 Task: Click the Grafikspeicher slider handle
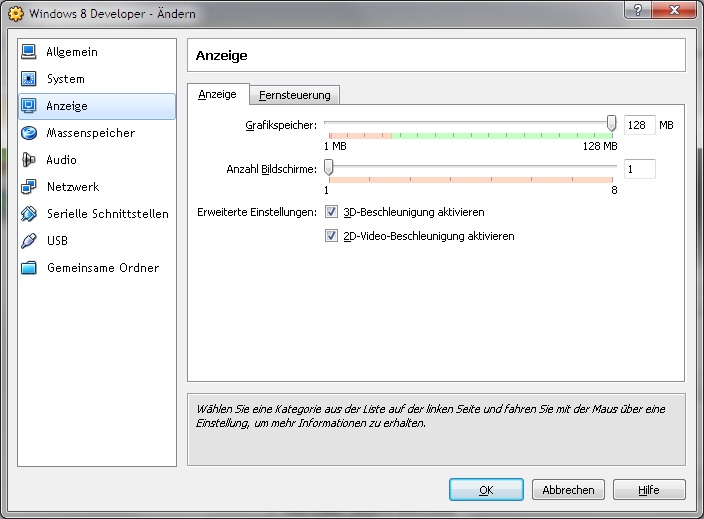[x=611, y=123]
